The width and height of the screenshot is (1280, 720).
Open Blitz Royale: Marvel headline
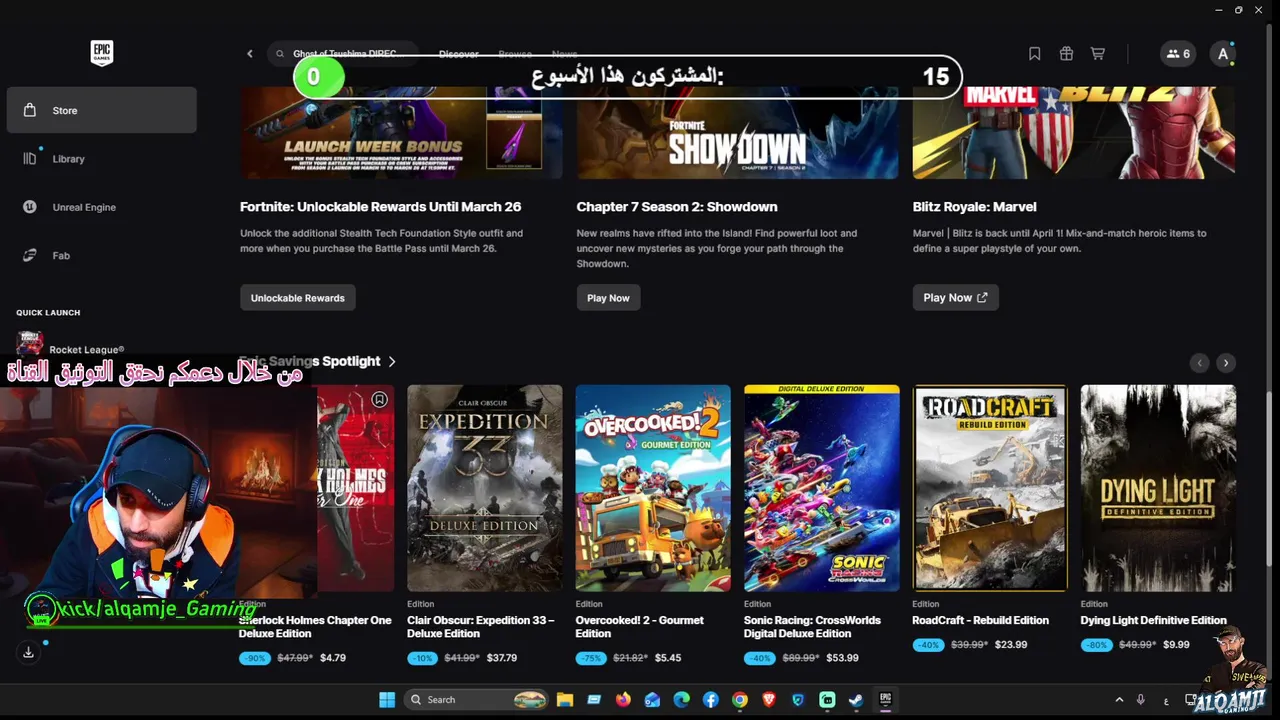[x=974, y=207]
